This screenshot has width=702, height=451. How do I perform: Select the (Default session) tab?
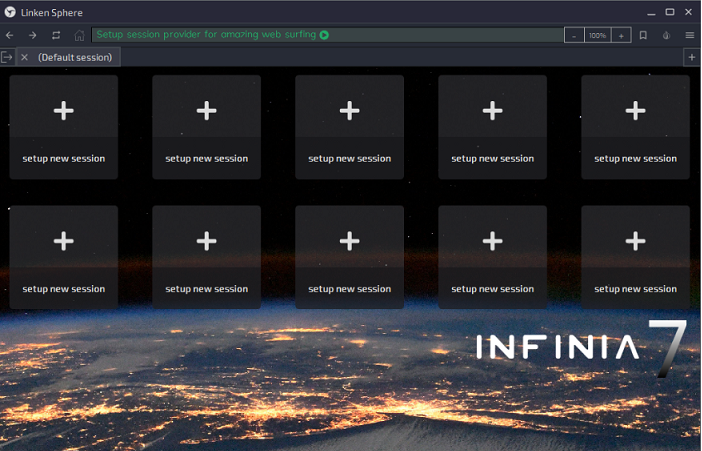click(68, 57)
